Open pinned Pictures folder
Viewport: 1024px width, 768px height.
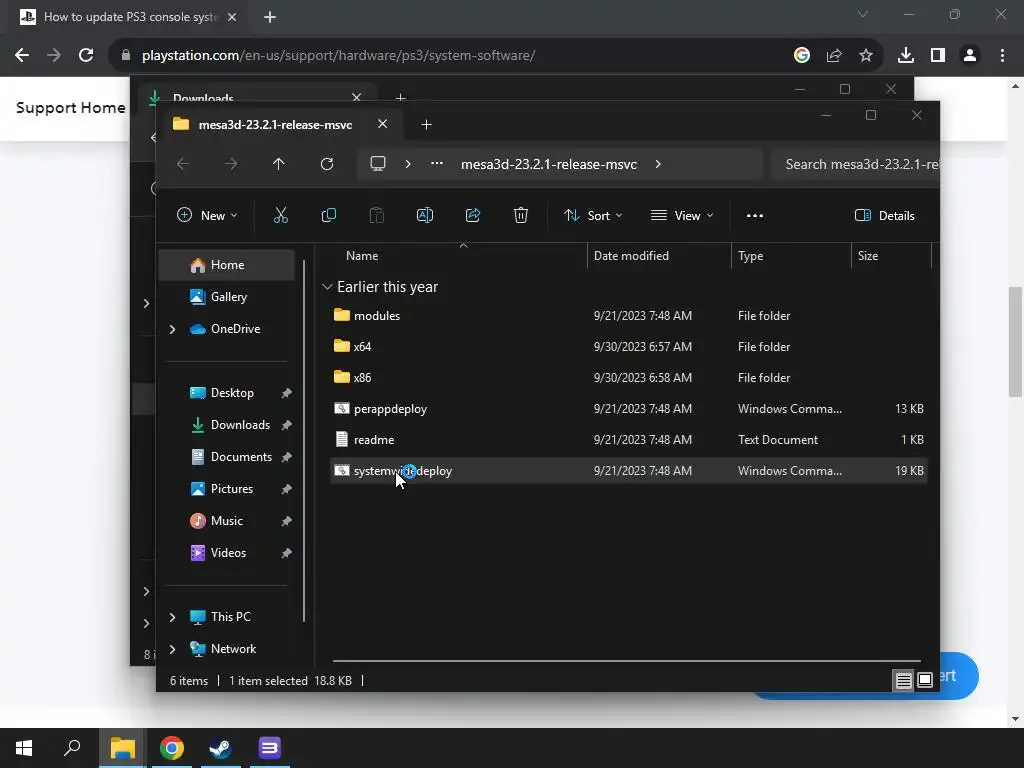click(x=232, y=489)
